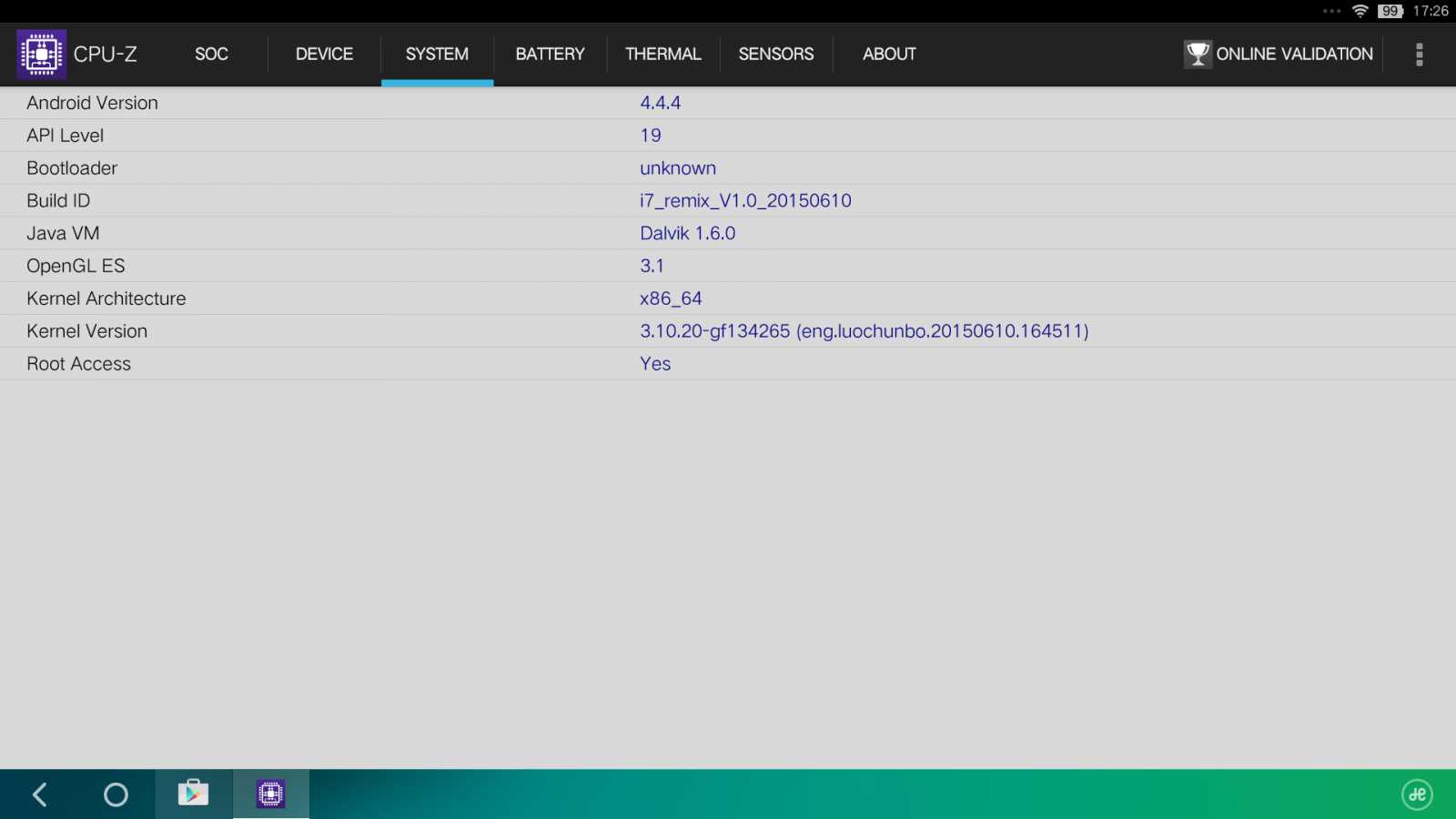Click the CPU-Z app logo icon

41,55
